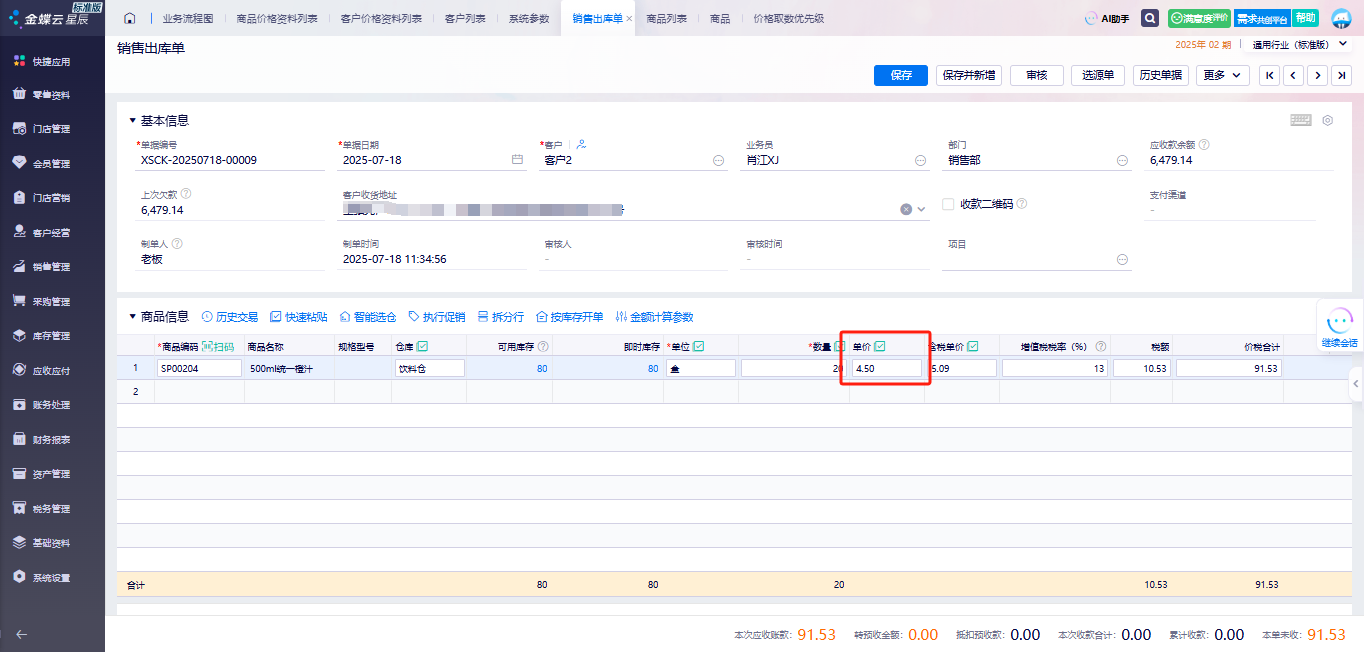Enable the 收款二维码 checkbox
The image size is (1364, 652).
click(949, 204)
